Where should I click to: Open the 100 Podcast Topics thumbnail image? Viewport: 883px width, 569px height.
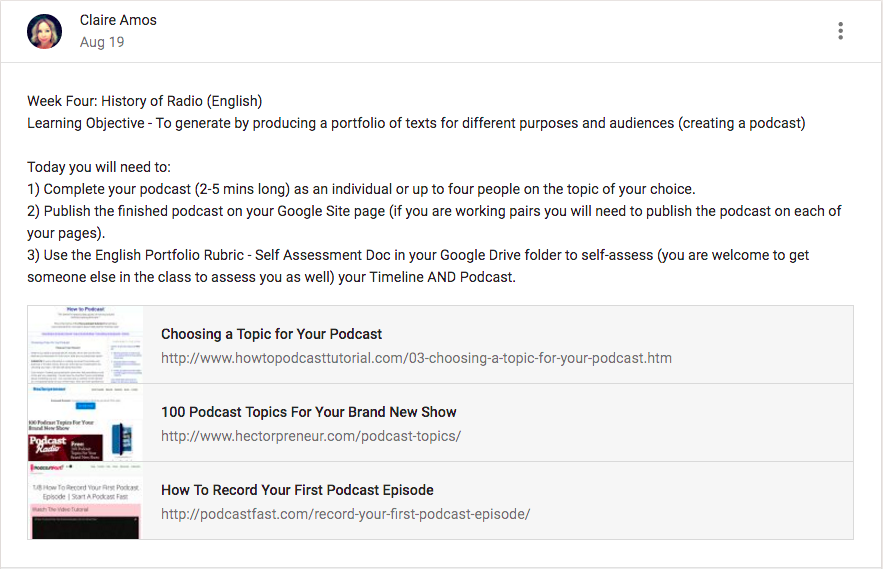tap(85, 422)
